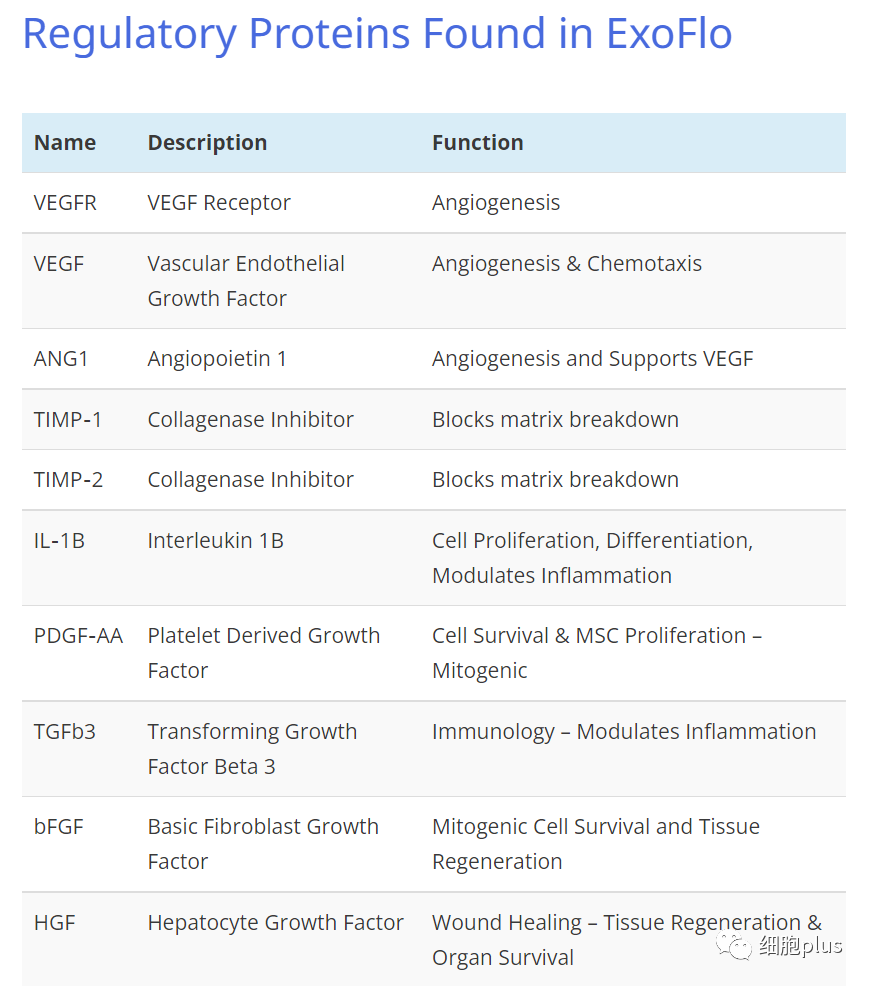Click 'Angiogenesis and Supports VEGF' text
The height and width of the screenshot is (986, 871).
(x=592, y=359)
